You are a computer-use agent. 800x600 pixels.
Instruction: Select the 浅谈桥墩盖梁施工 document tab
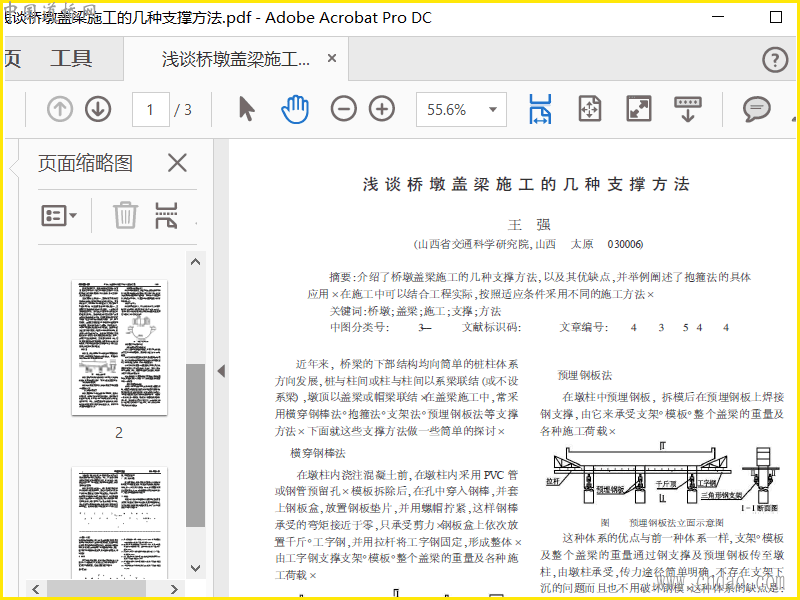pos(235,59)
